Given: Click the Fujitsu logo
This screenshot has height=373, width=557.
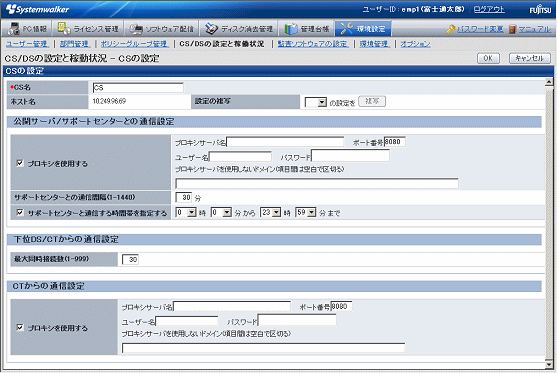Looking at the screenshot, I should coord(540,9).
